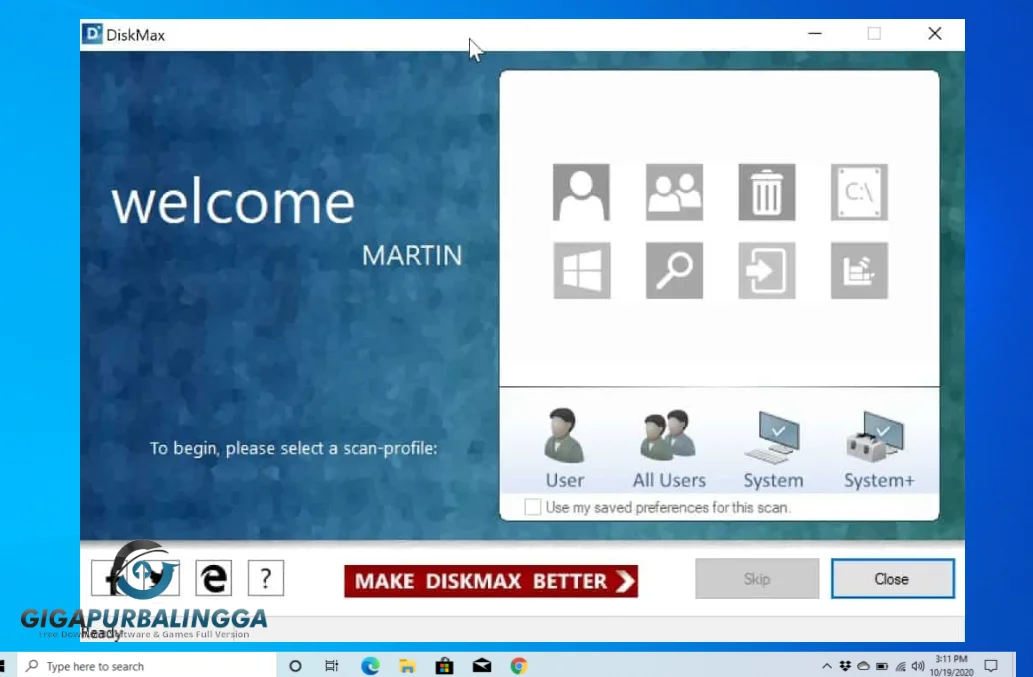Open the Edge browser link icon in DiskMax
This screenshot has height=677, width=1033.
[213, 578]
